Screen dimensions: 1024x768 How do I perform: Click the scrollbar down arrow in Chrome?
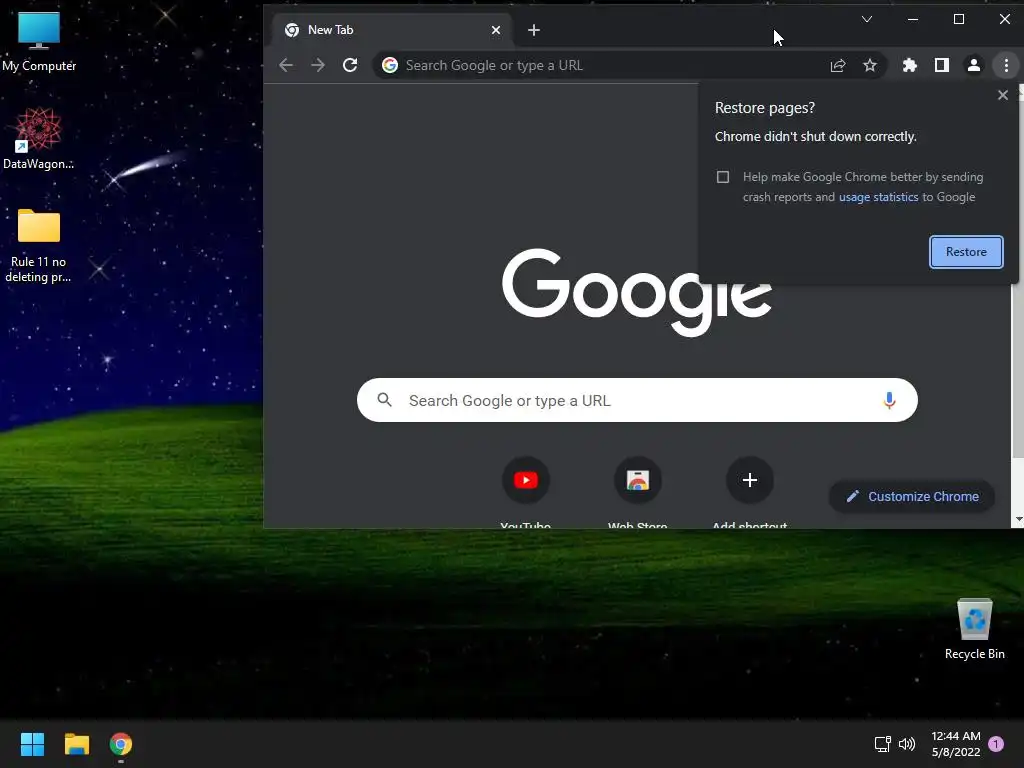(1019, 520)
